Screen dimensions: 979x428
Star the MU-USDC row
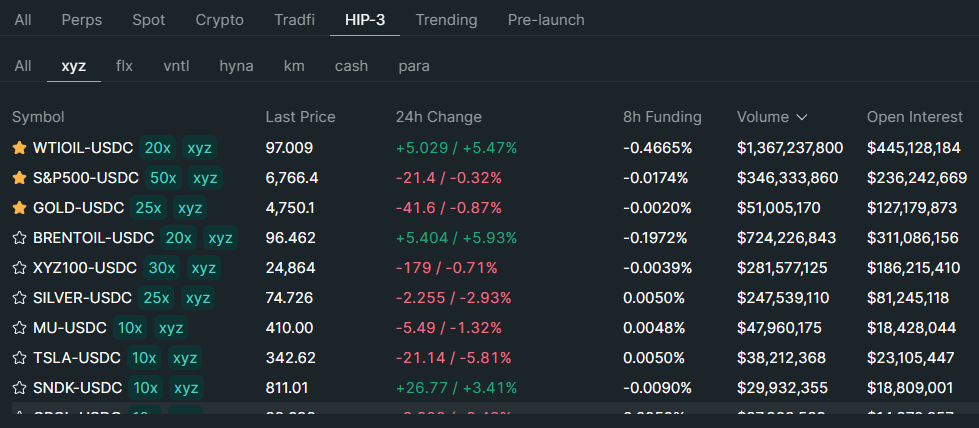click(19, 328)
